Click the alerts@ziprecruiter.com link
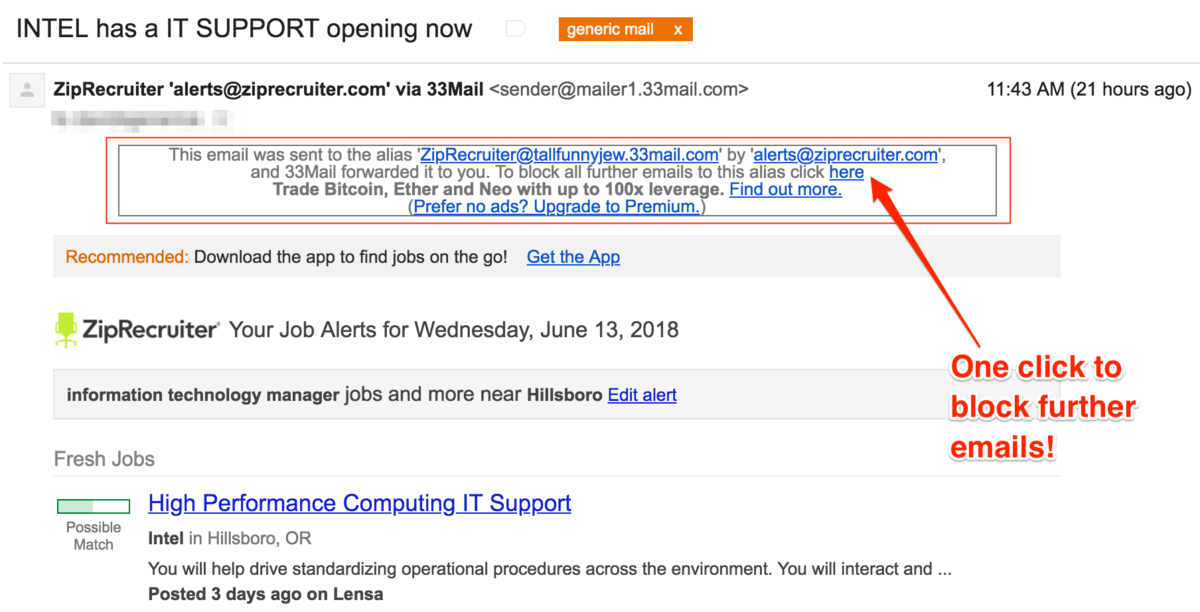The image size is (1200, 612). [x=845, y=155]
